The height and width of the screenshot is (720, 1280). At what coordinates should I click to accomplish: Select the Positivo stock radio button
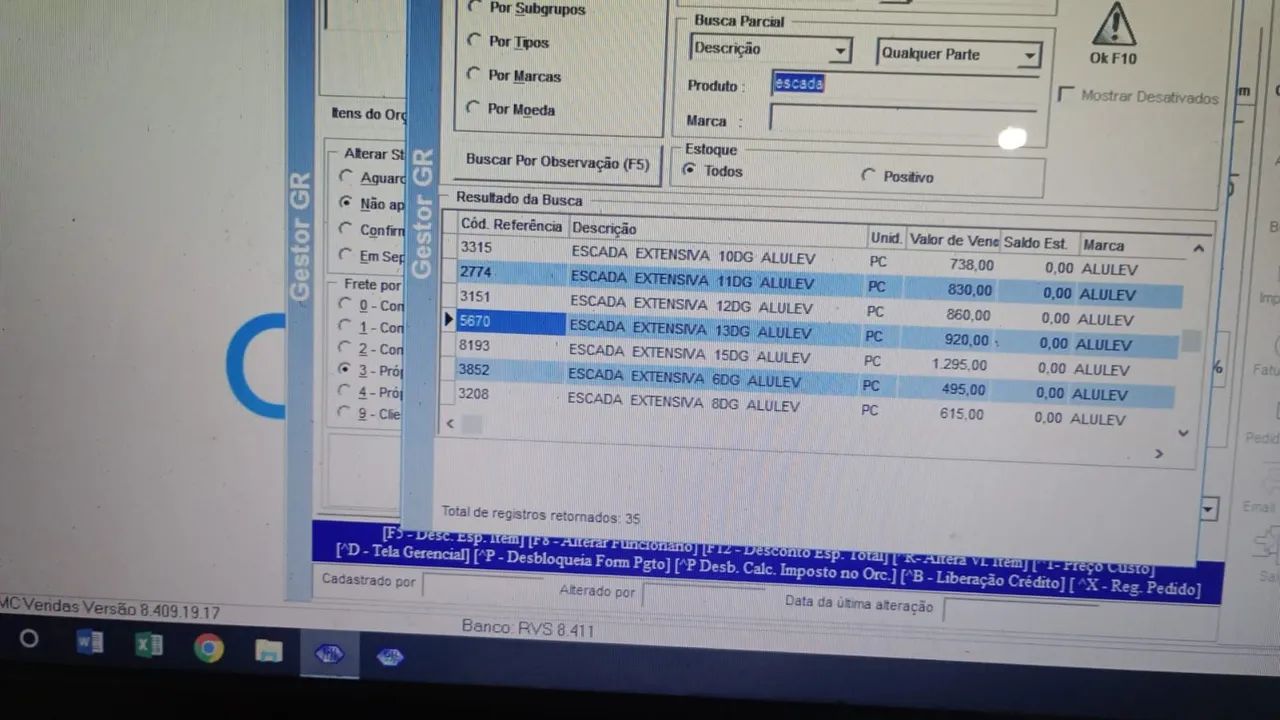[868, 176]
